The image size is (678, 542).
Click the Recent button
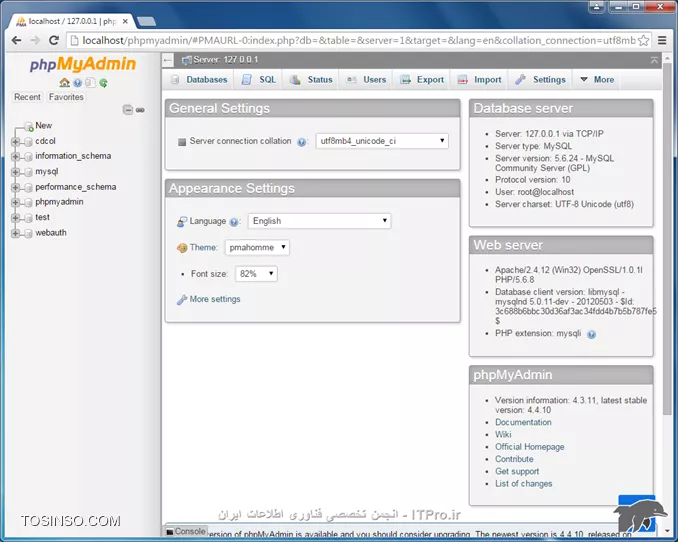click(27, 97)
